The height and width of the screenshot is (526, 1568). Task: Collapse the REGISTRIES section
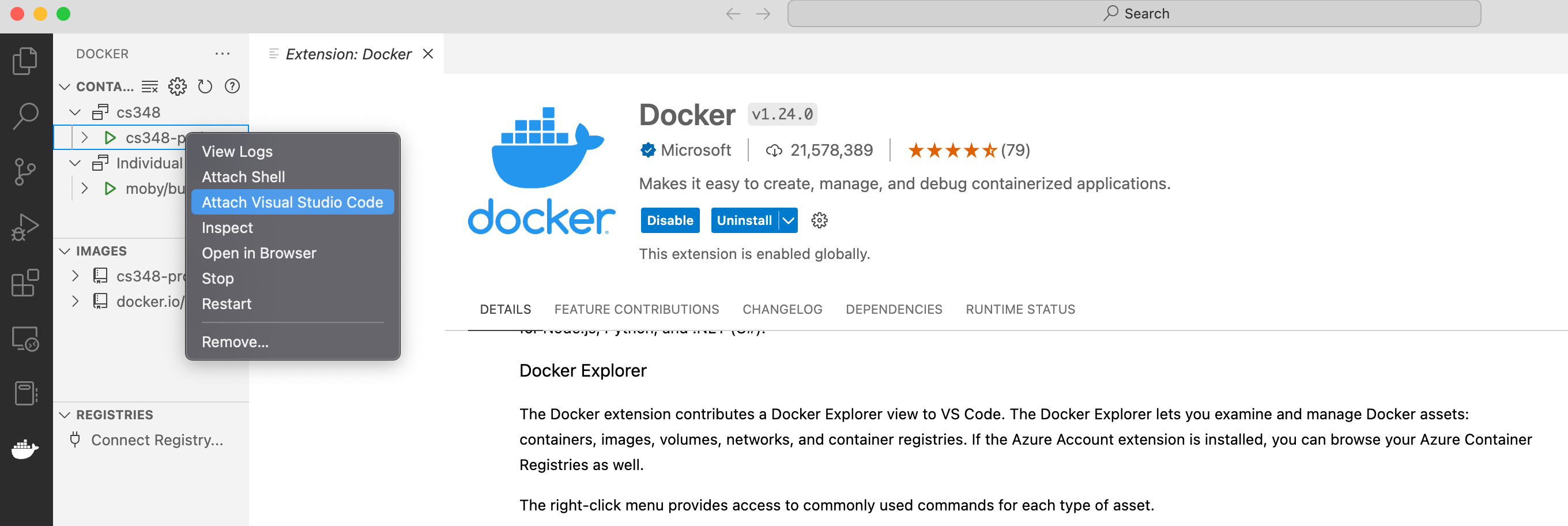[65, 415]
